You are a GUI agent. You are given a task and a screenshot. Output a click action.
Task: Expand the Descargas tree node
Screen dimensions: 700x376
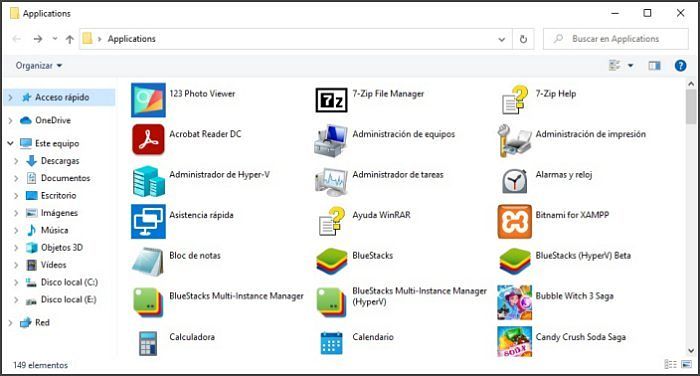click(x=17, y=161)
